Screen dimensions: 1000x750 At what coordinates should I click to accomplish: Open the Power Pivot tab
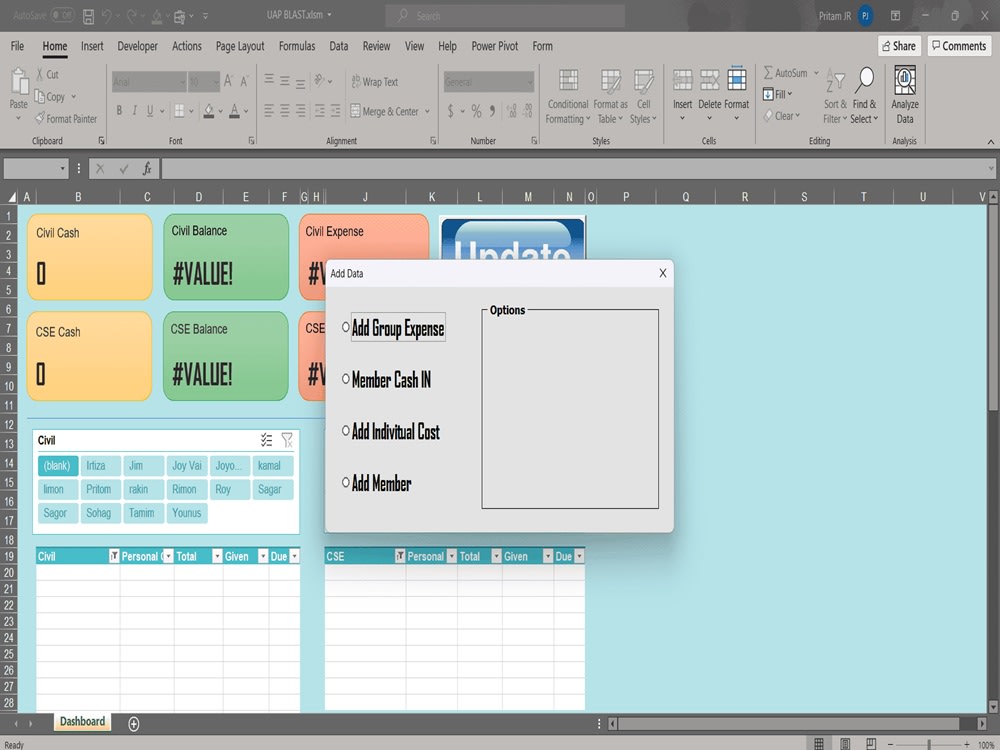(x=488, y=46)
